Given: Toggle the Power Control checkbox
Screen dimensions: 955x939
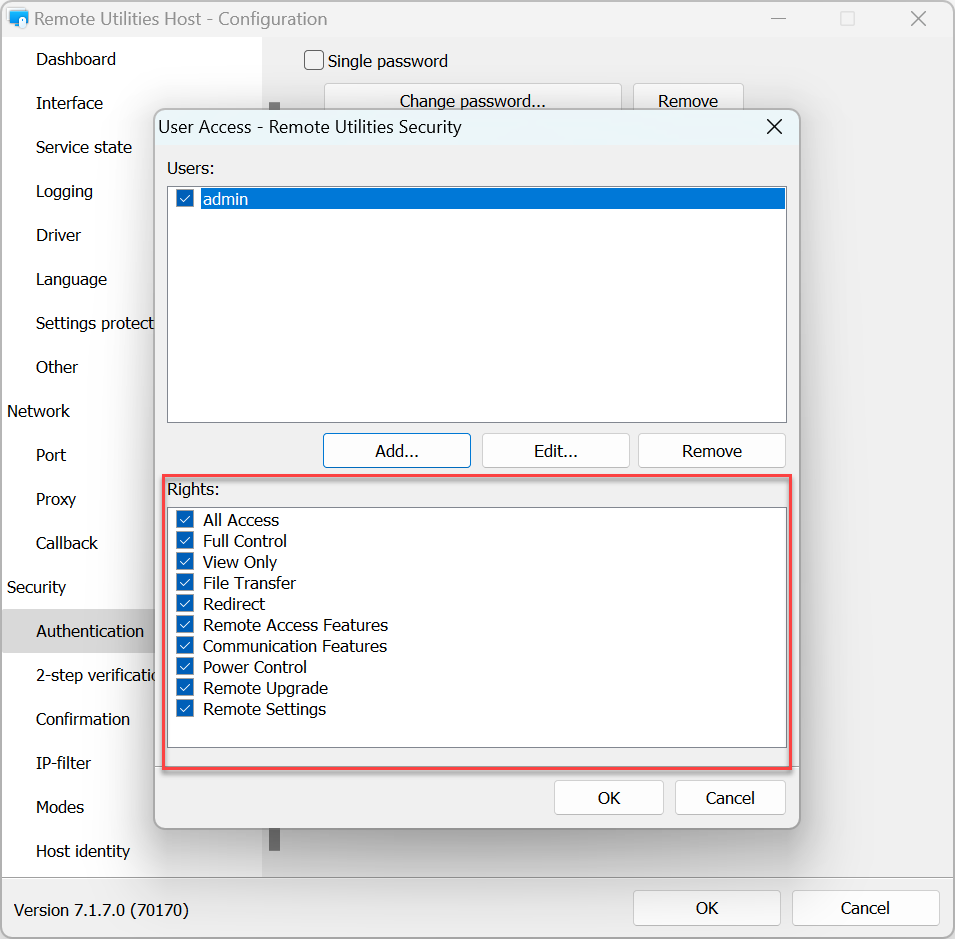Looking at the screenshot, I should tap(185, 667).
